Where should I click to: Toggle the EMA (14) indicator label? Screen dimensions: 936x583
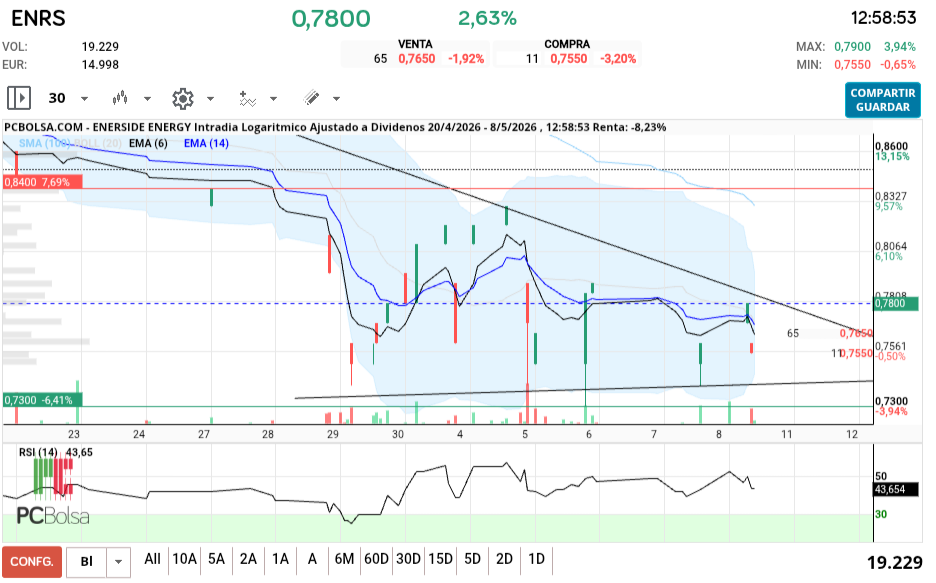tap(206, 143)
